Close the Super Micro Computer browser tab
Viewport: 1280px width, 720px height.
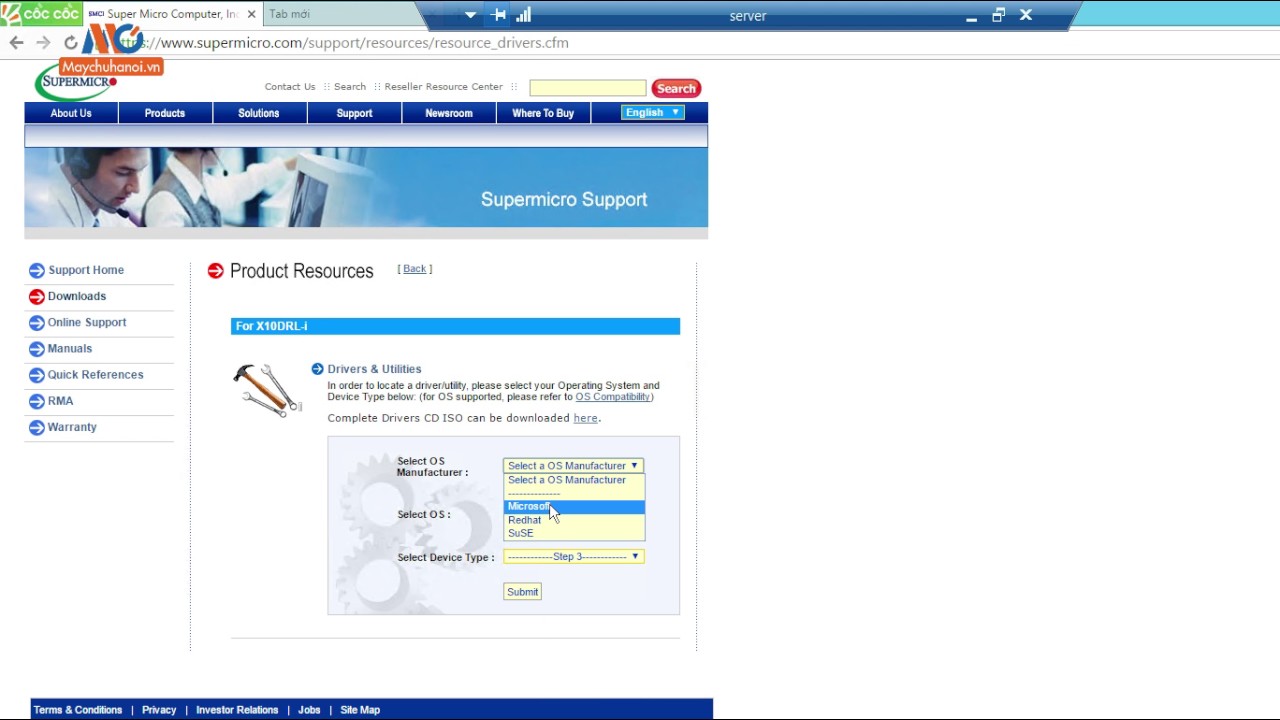[x=251, y=14]
